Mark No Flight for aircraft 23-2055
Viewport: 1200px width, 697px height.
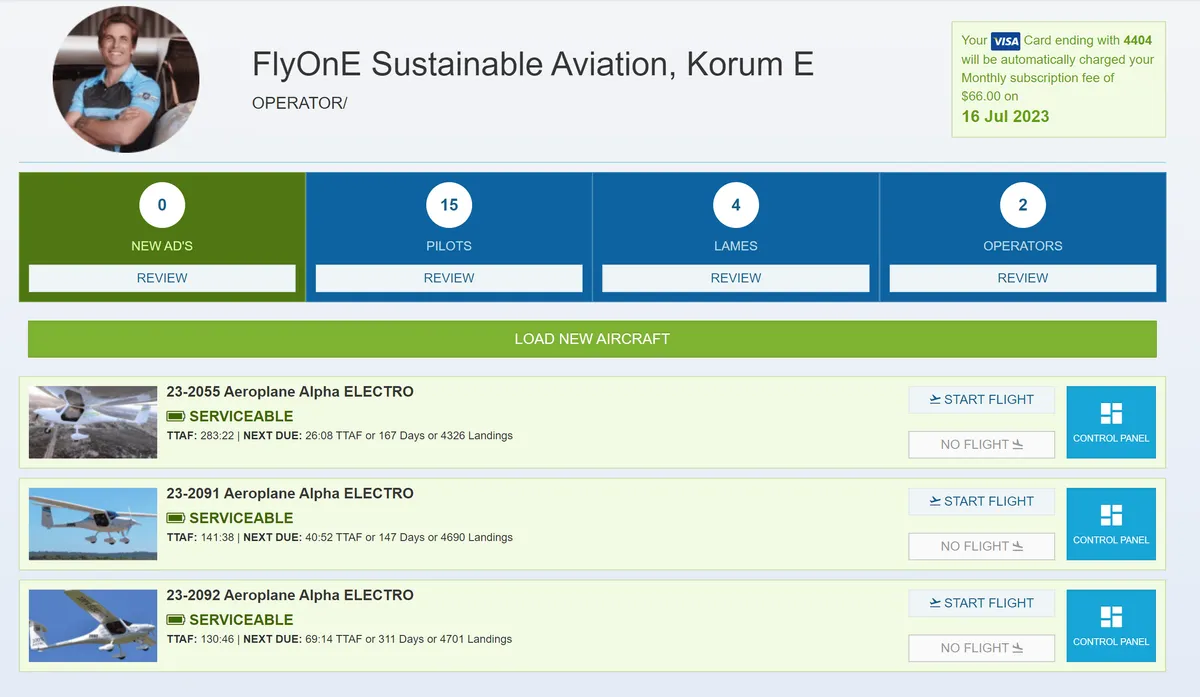click(982, 445)
